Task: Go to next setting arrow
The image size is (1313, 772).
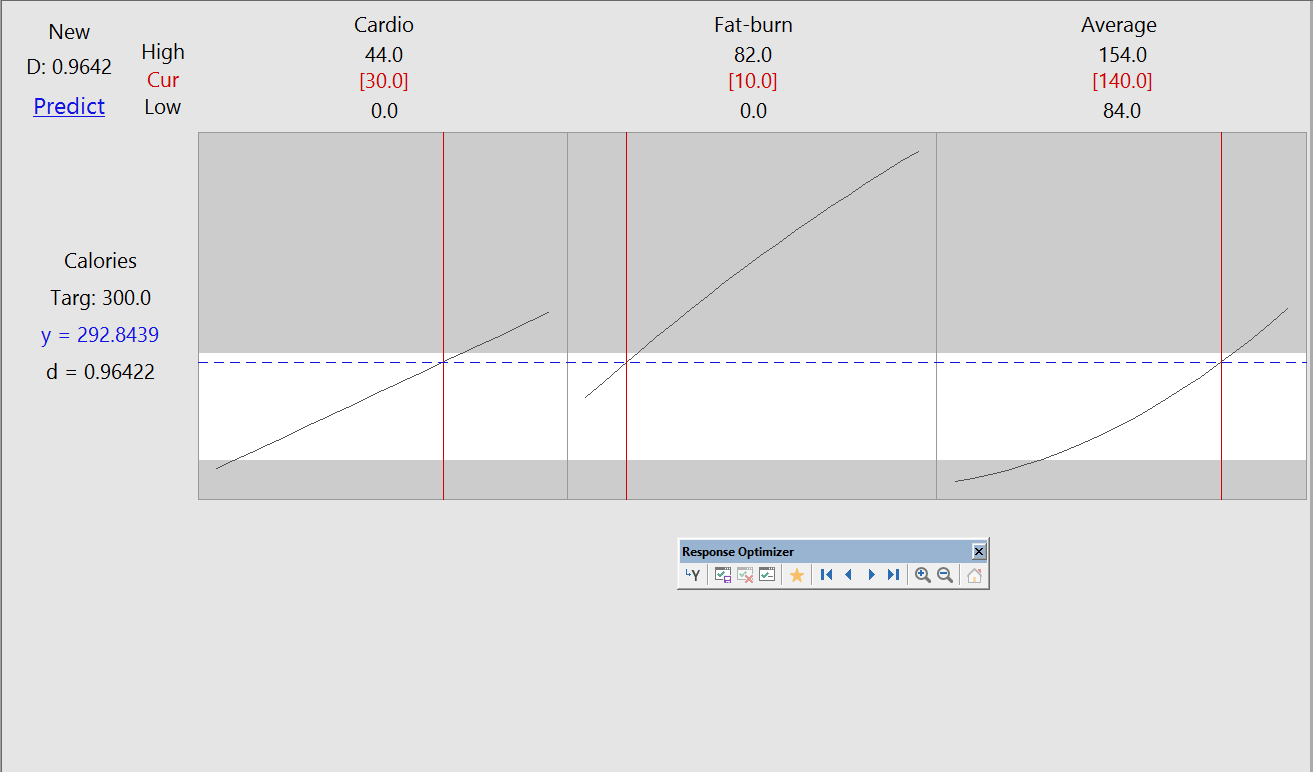Action: click(x=871, y=575)
